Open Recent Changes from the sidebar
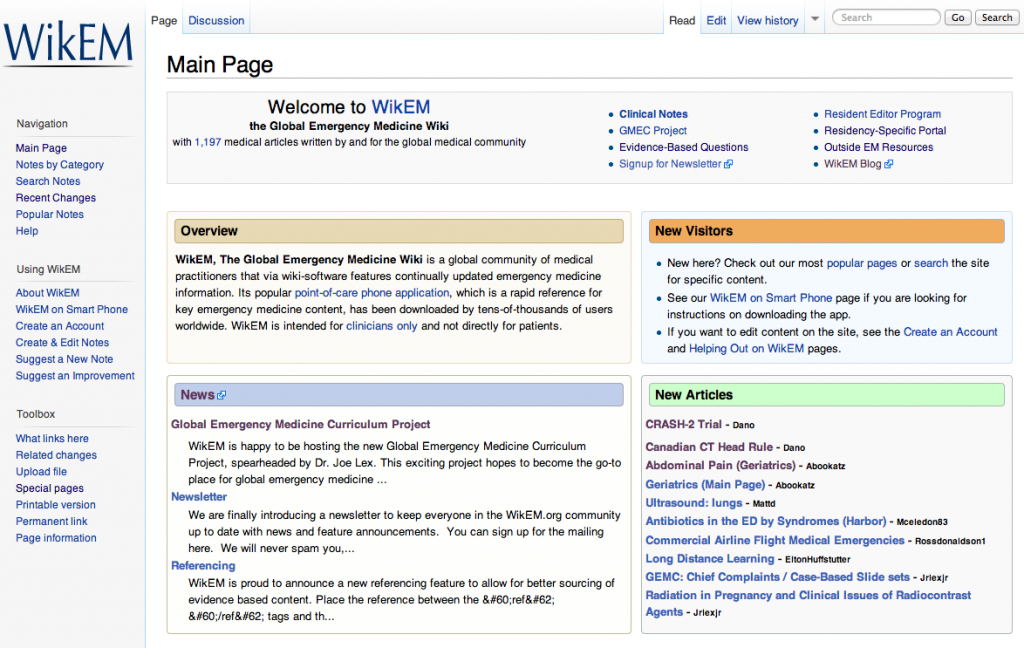Screen dimensions: 1024x648 click(x=55, y=197)
